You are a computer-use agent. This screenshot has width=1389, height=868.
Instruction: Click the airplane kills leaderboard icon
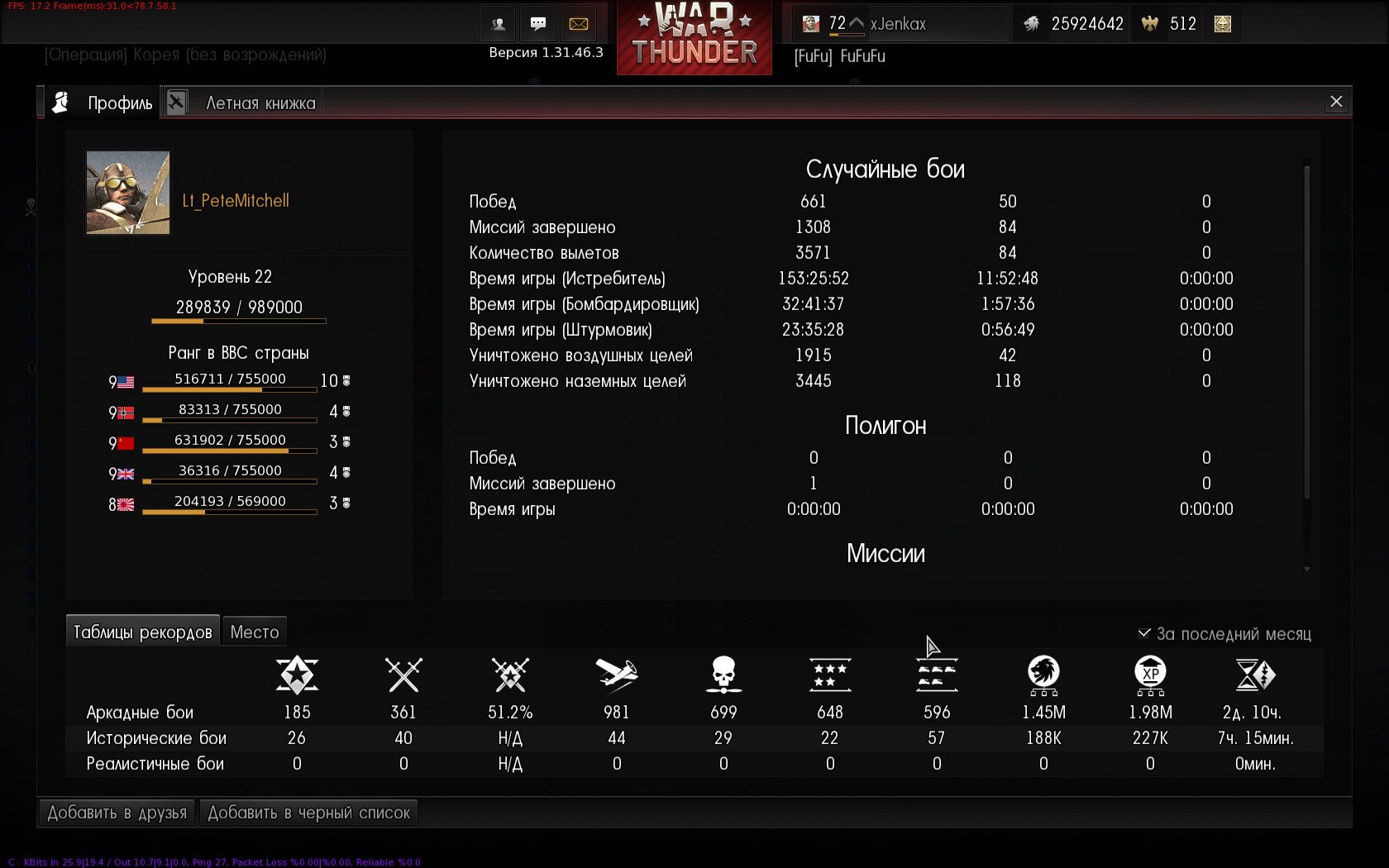(617, 675)
